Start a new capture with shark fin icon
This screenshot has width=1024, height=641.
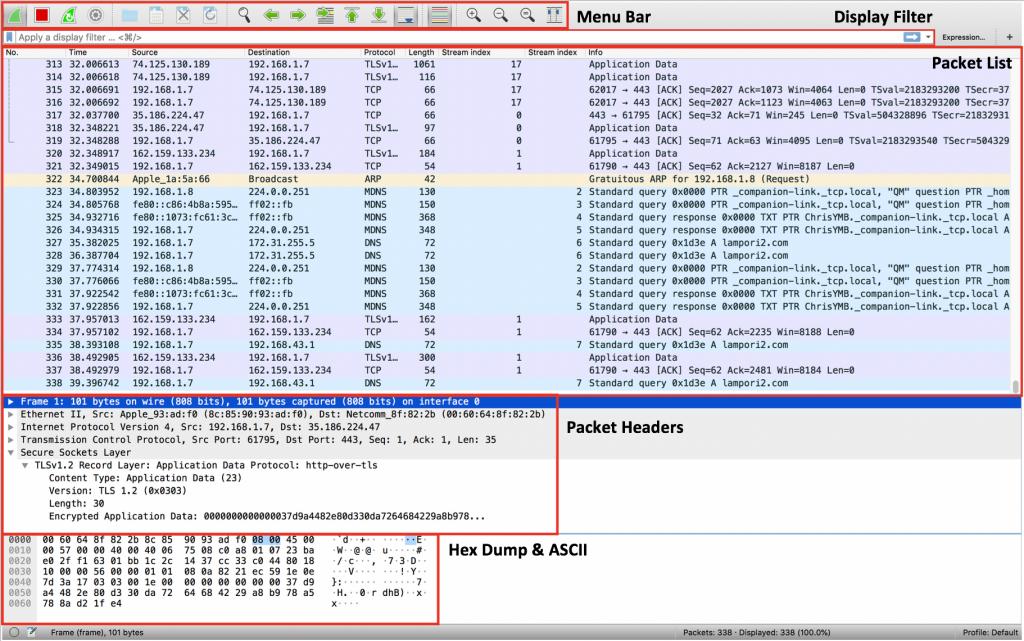[16, 14]
